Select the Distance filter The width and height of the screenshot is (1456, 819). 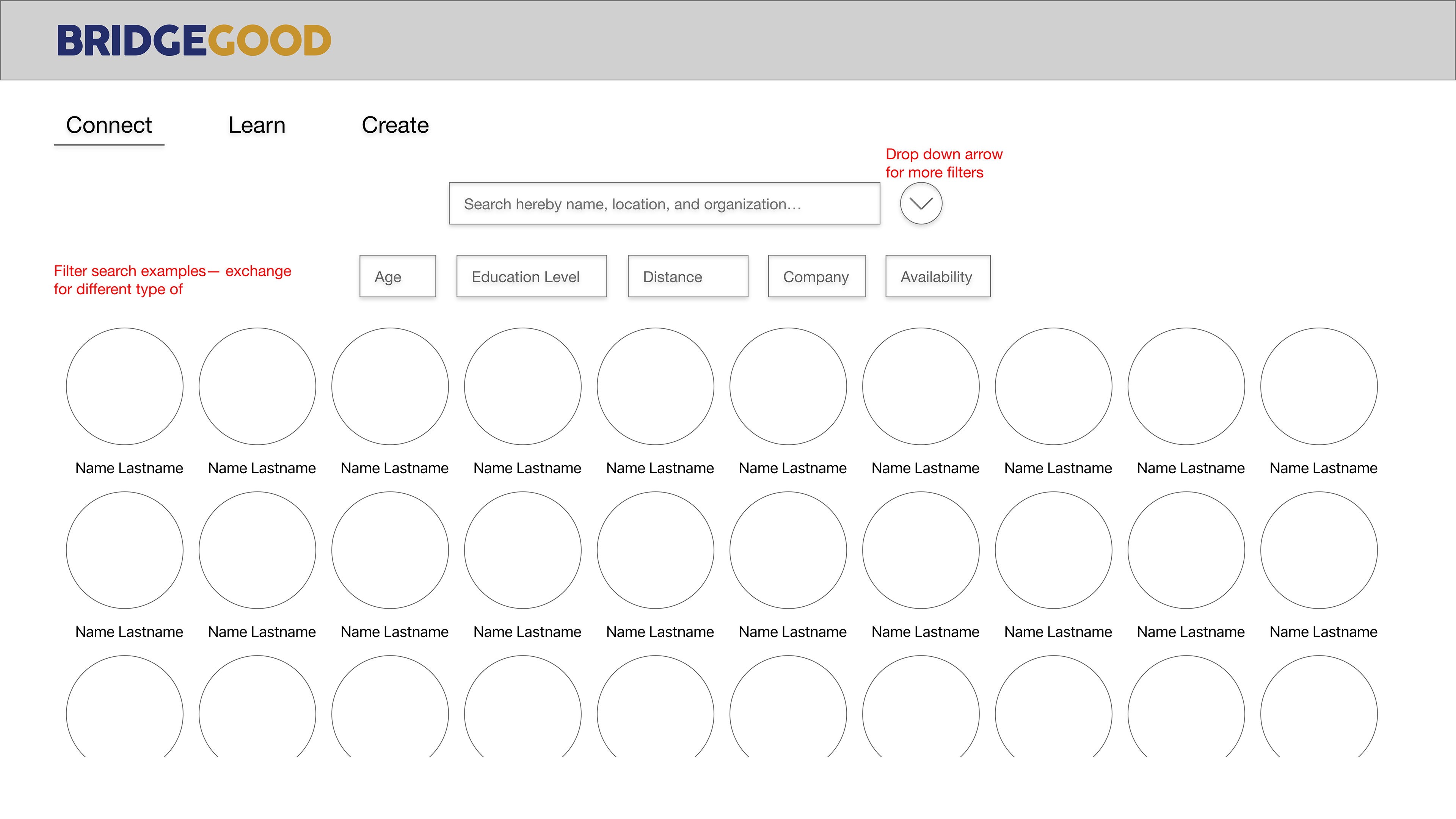coord(687,276)
